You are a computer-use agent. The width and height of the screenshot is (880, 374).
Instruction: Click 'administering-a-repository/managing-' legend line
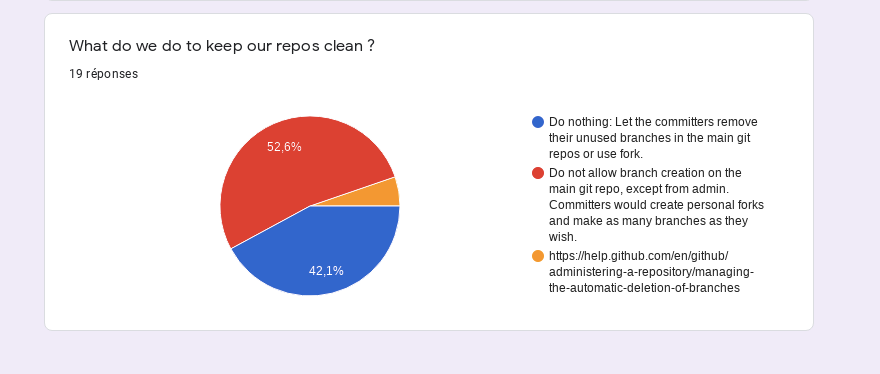[652, 272]
